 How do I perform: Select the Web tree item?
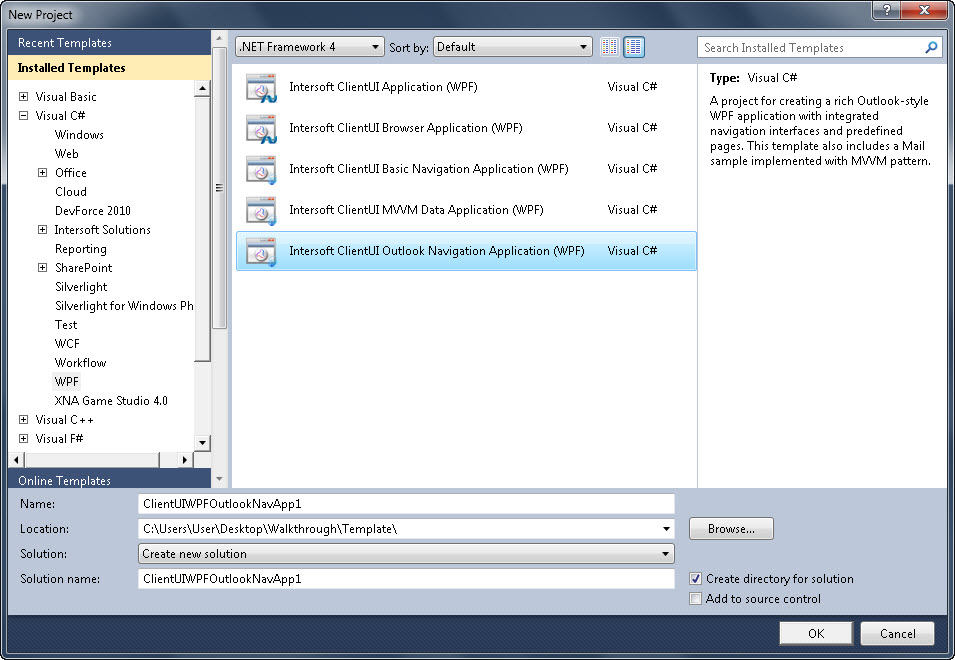point(66,153)
